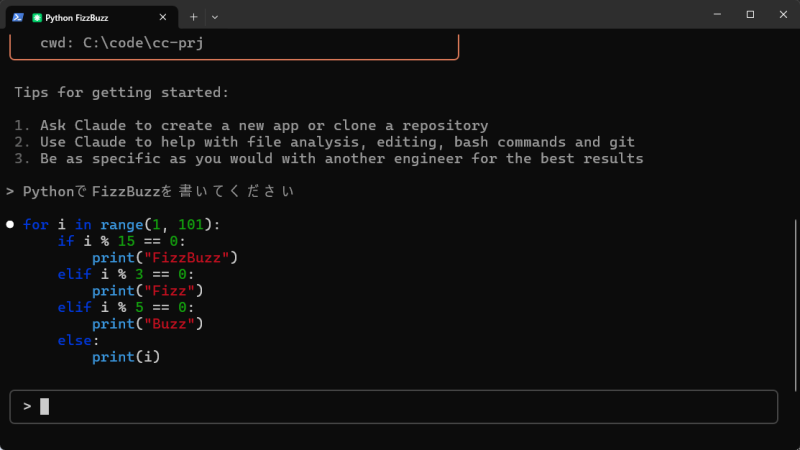
Task: Open a new terminal tab
Action: [x=194, y=17]
